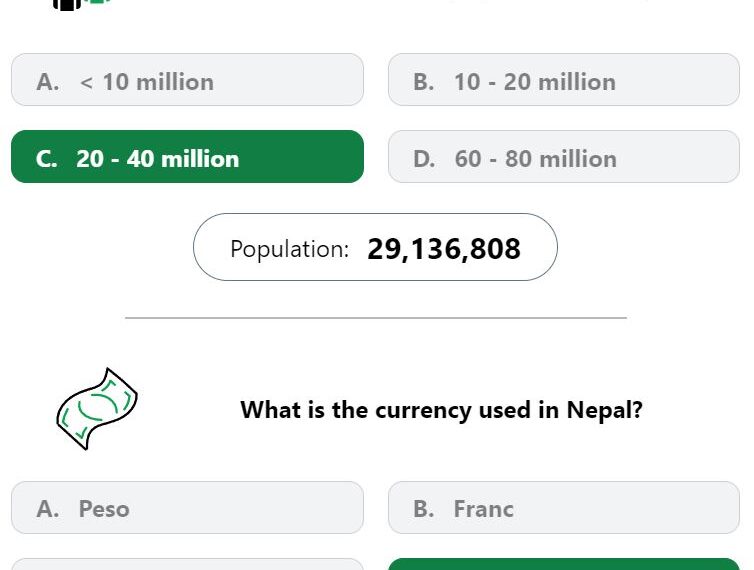
Task: Select answer A, less than 10 million
Action: pyautogui.click(x=187, y=80)
